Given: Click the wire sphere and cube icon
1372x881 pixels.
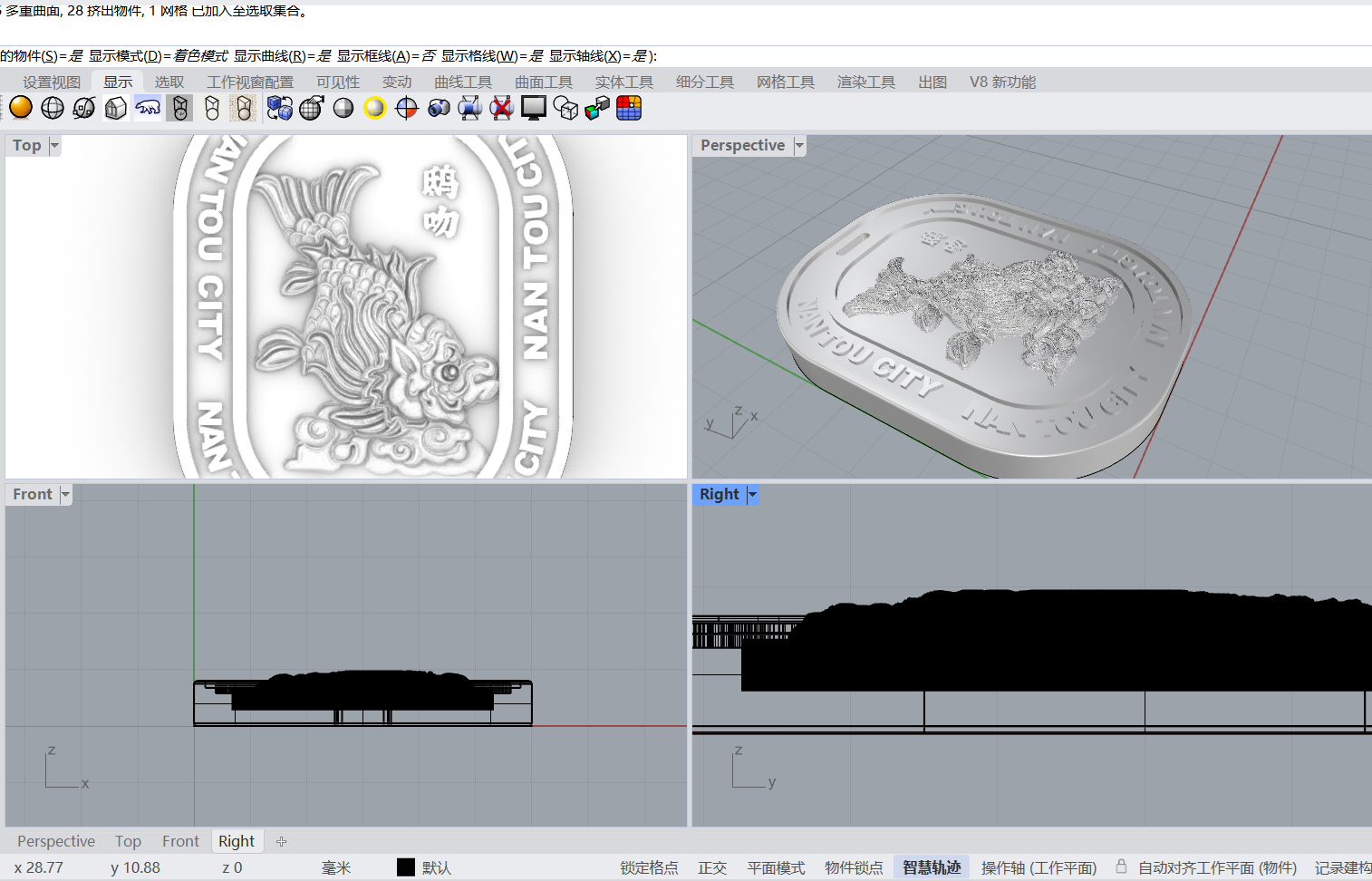Looking at the screenshot, I should pos(565,108).
